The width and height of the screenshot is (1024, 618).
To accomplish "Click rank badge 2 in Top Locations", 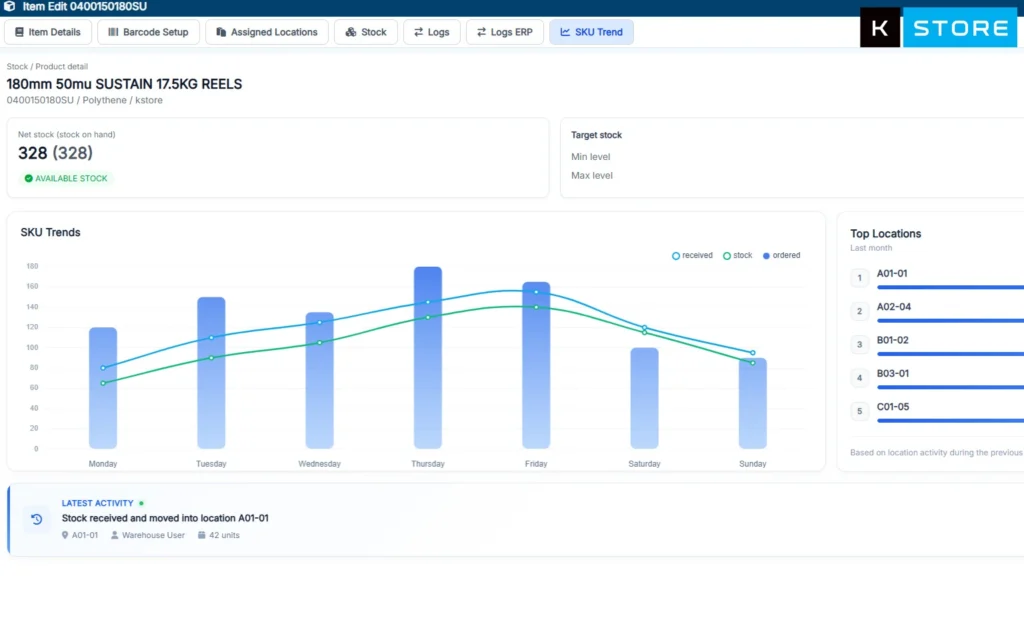I will (859, 312).
